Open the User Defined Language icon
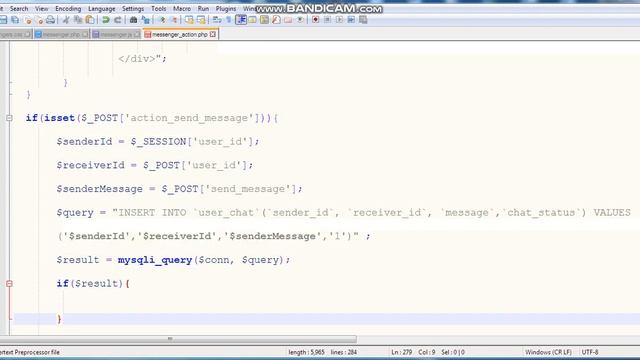 tap(252, 20)
